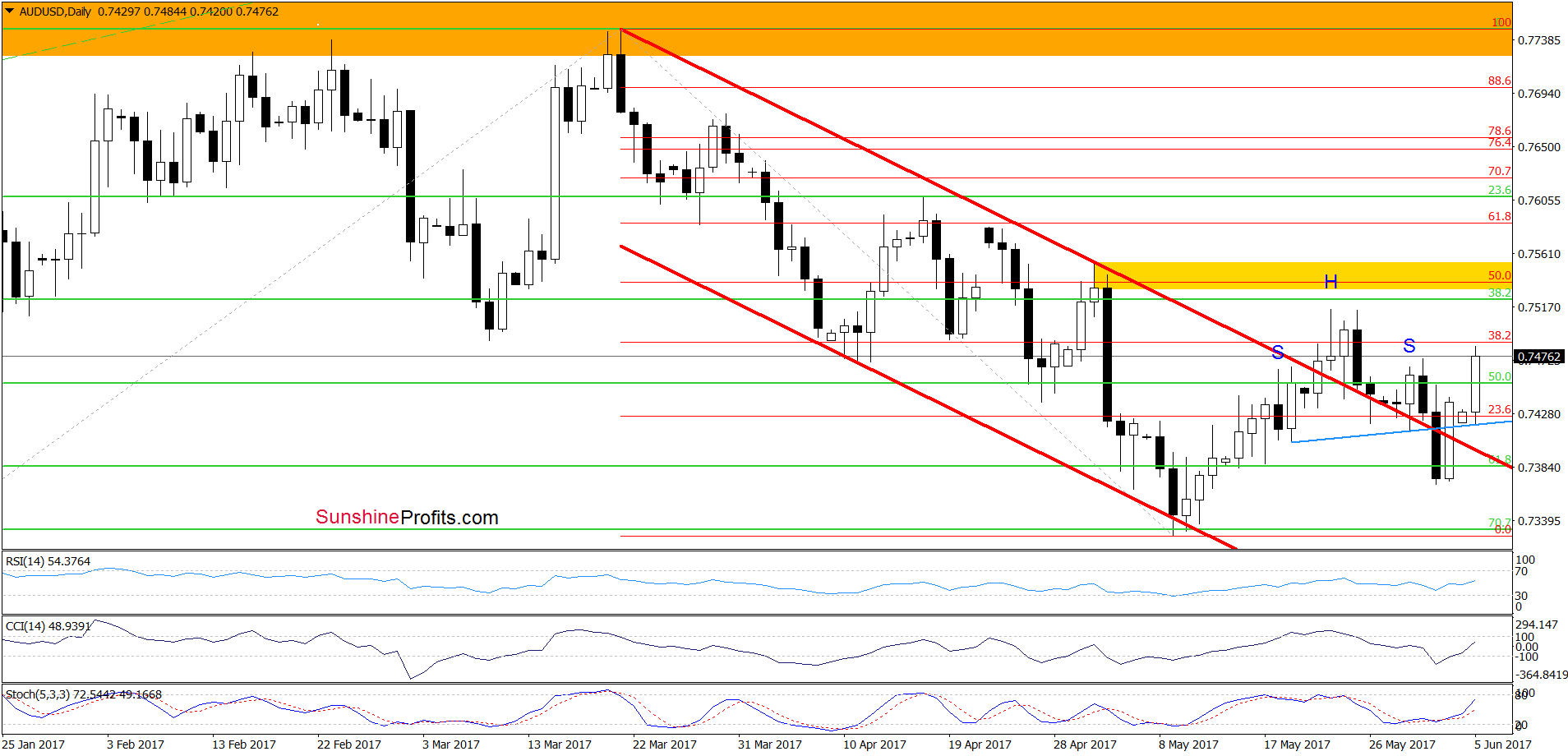1568x756 pixels.
Task: Select the yellow resistance zone rectangle
Action: click(x=1303, y=275)
